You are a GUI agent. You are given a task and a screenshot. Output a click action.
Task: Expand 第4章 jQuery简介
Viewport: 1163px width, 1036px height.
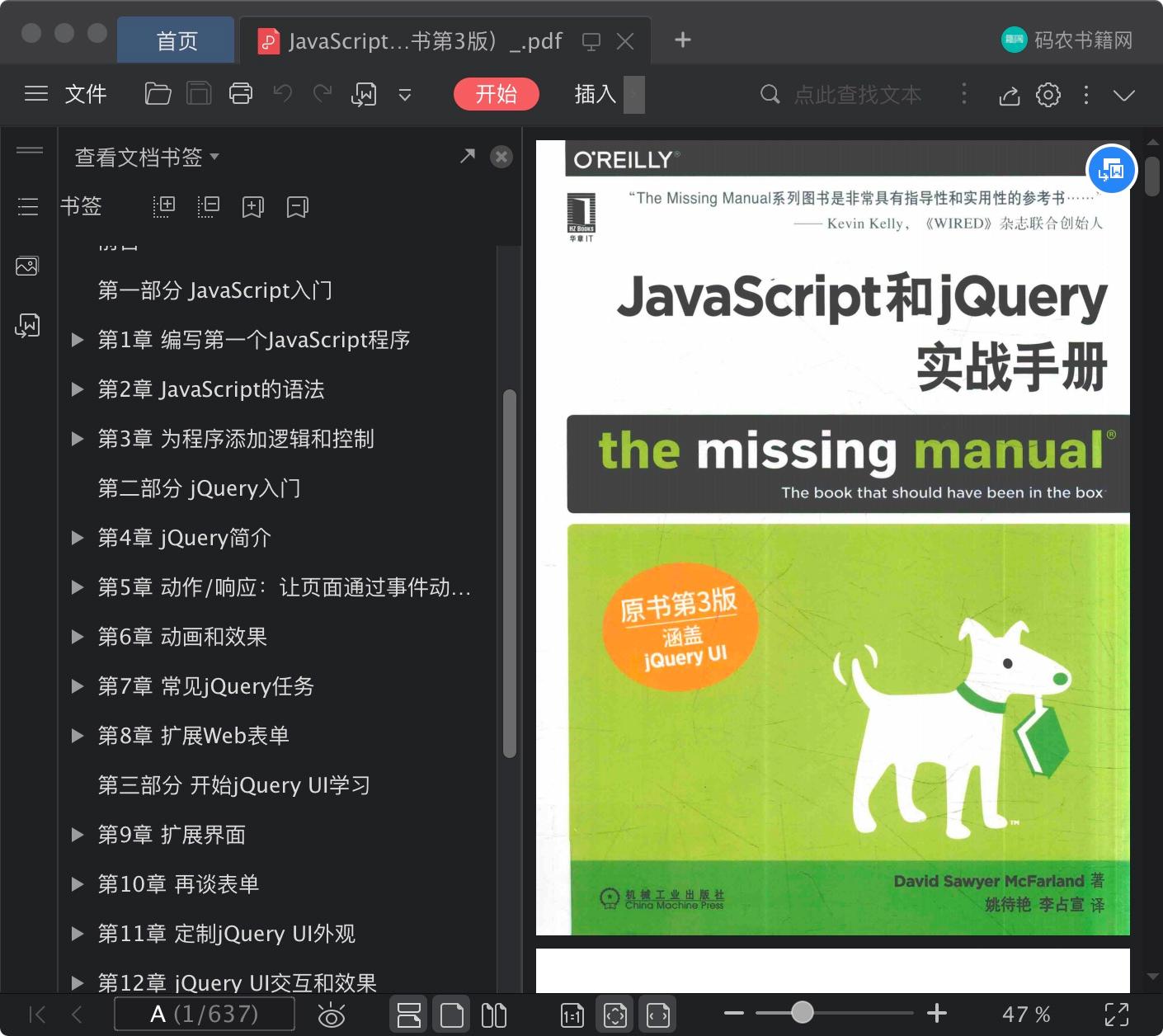coord(78,538)
